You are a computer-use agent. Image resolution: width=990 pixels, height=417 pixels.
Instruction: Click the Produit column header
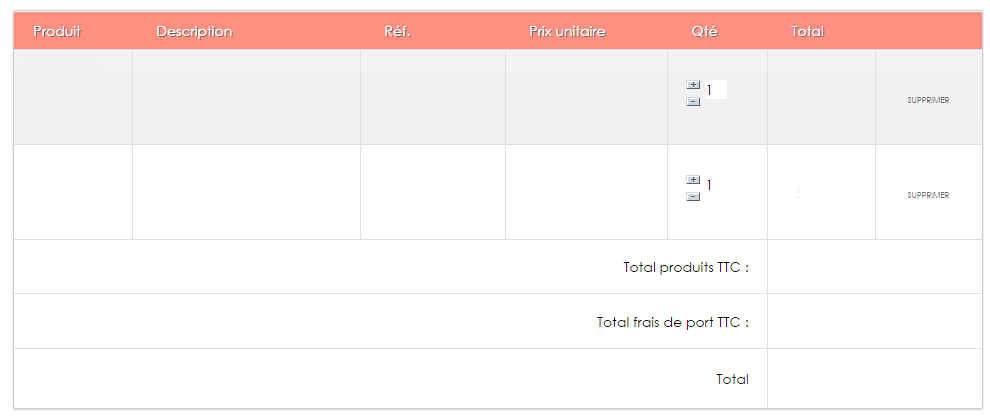click(57, 32)
